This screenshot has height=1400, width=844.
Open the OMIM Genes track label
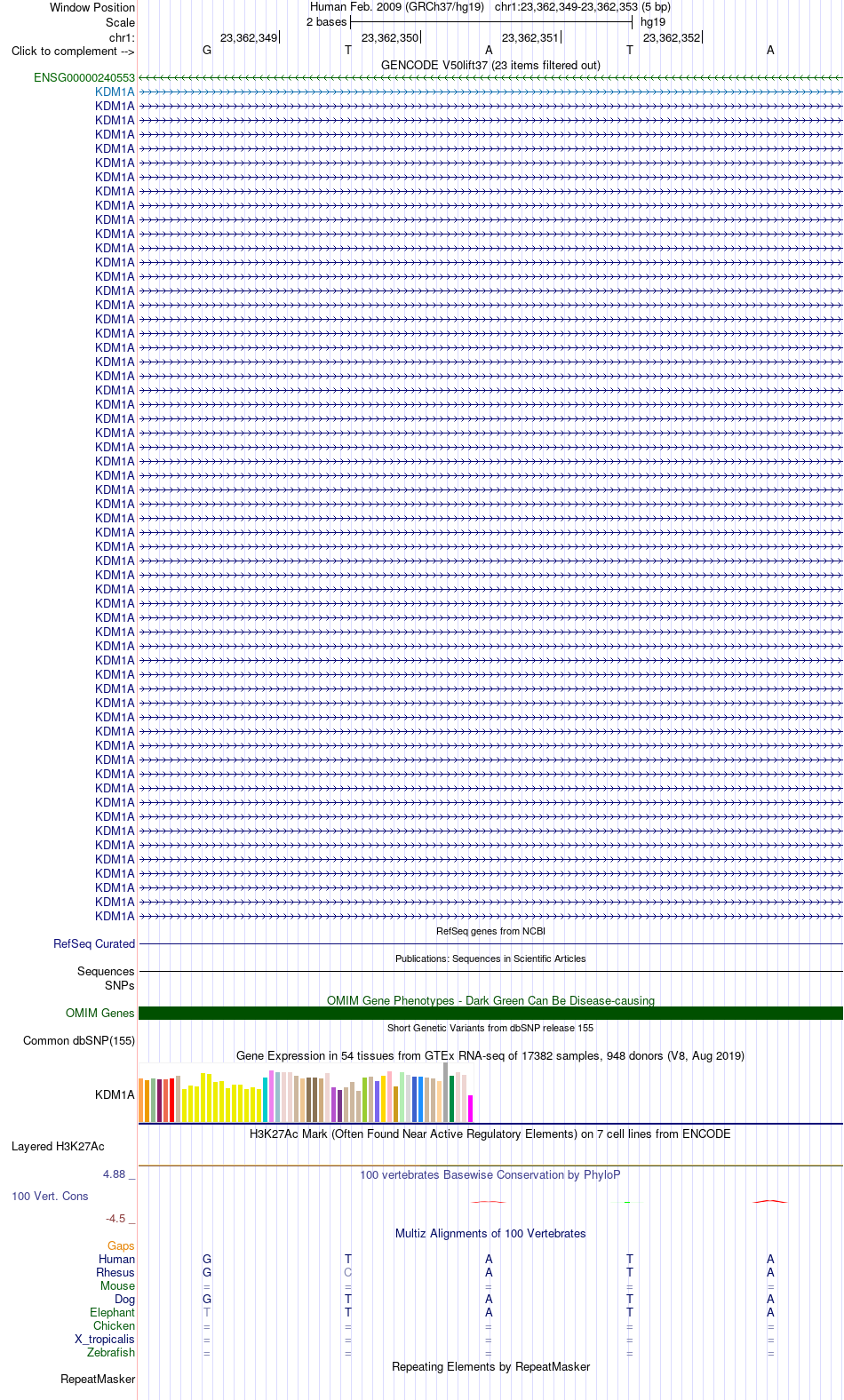pyautogui.click(x=100, y=1014)
